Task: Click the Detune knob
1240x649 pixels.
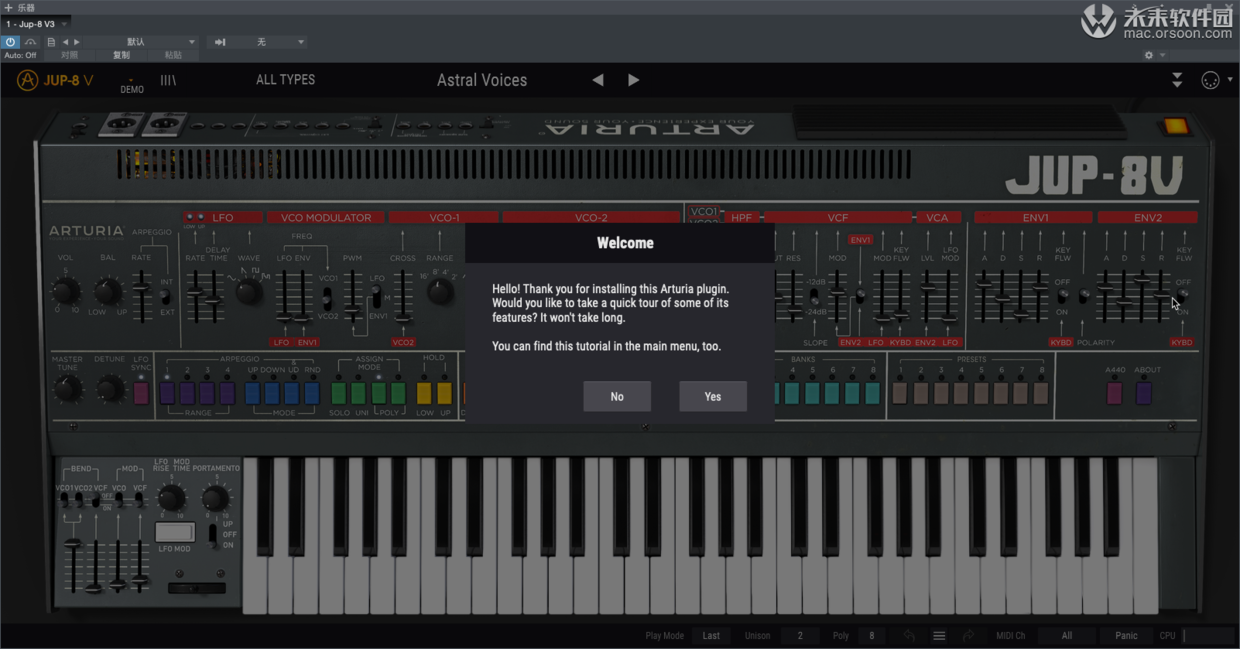Action: (x=110, y=390)
